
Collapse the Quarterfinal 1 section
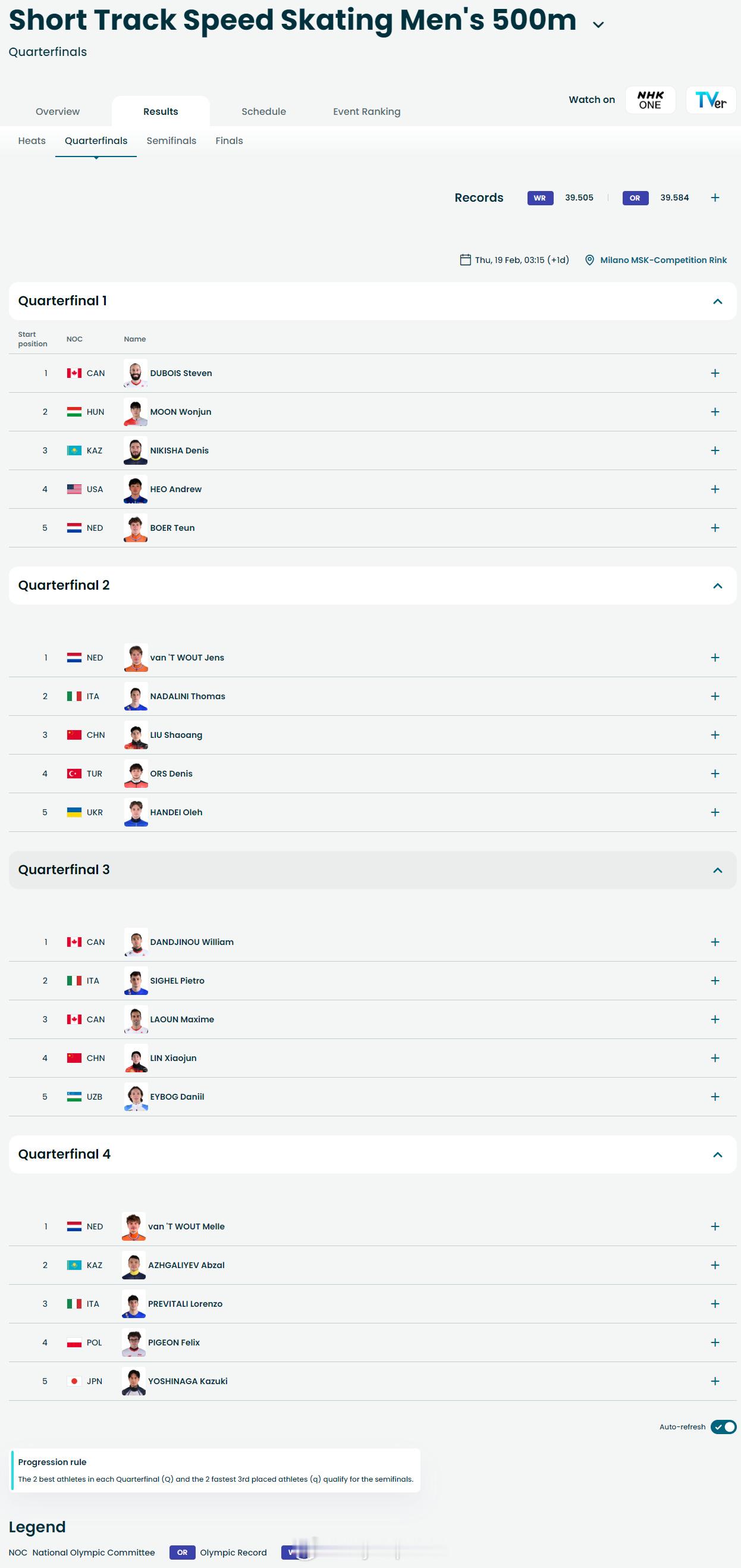pos(717,301)
